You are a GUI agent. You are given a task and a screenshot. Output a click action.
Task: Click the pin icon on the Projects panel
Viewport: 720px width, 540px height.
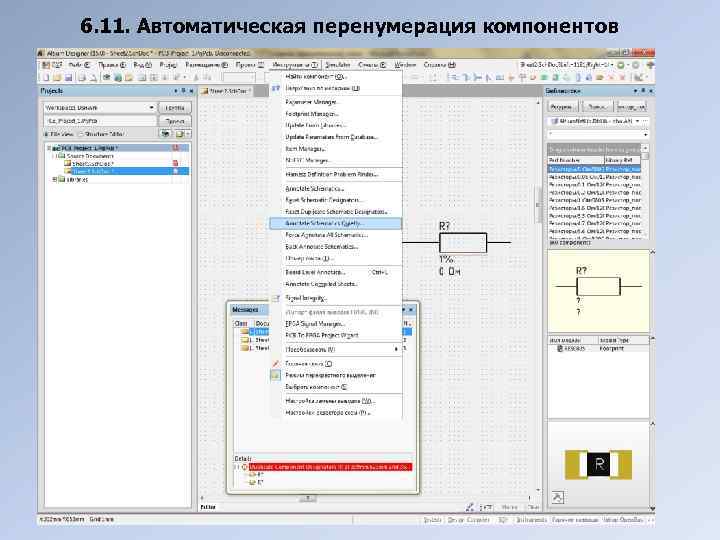tap(183, 91)
